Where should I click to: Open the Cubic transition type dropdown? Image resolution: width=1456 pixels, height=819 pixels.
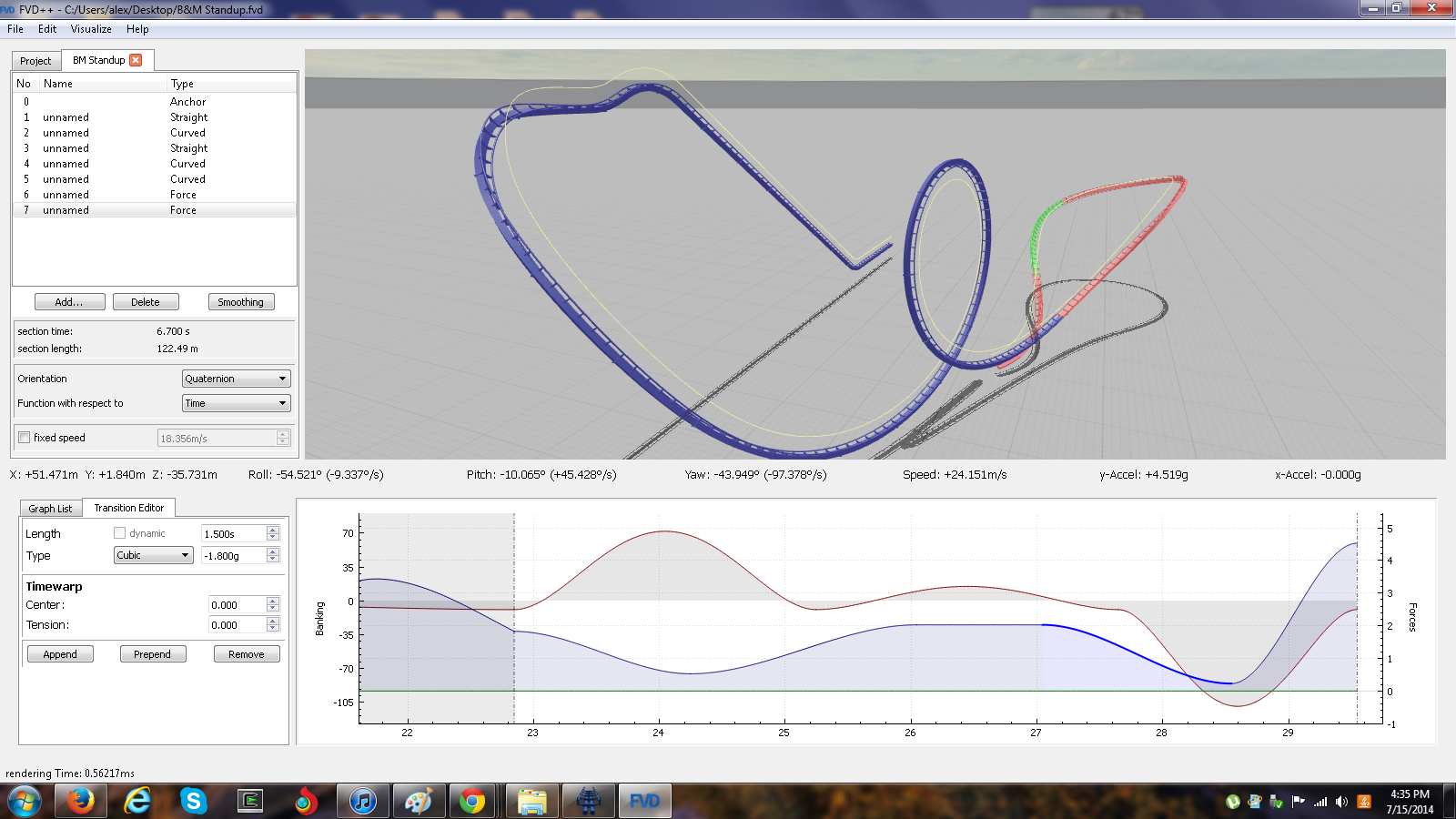[153, 555]
